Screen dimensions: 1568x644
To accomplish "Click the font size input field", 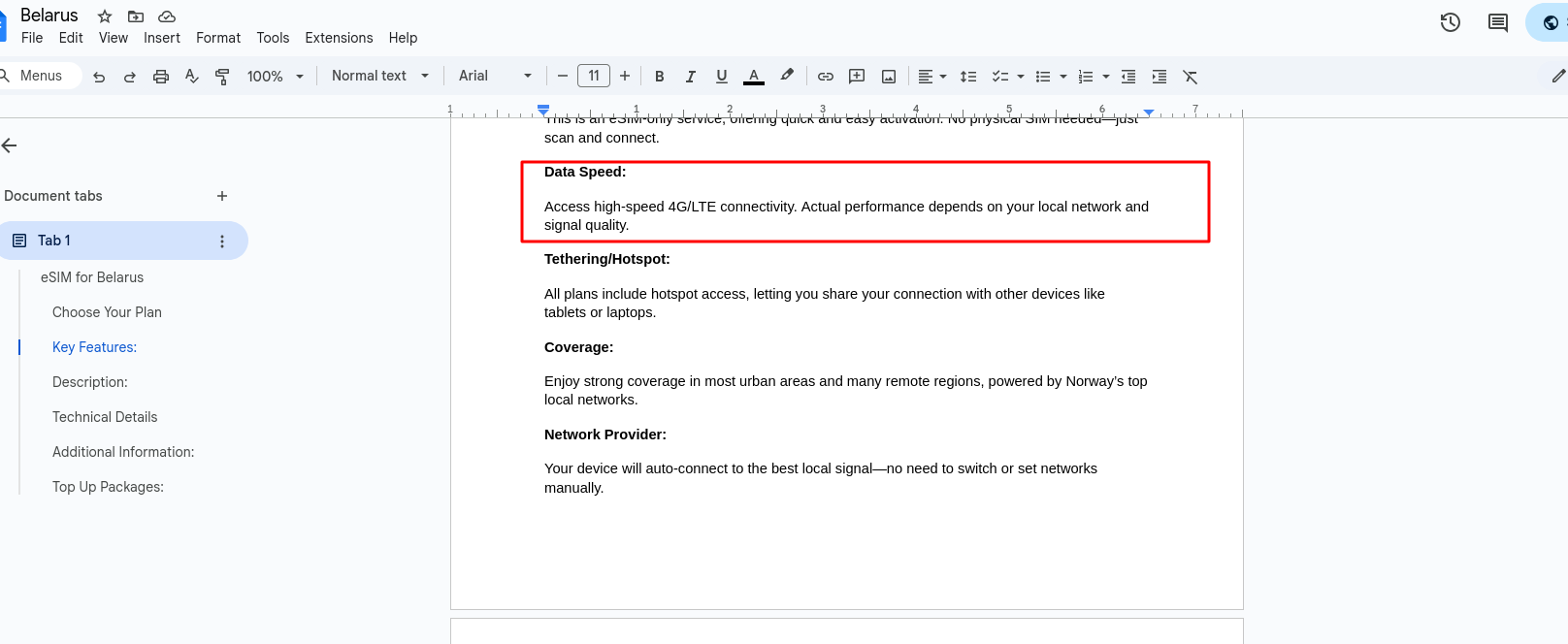I will pyautogui.click(x=594, y=76).
